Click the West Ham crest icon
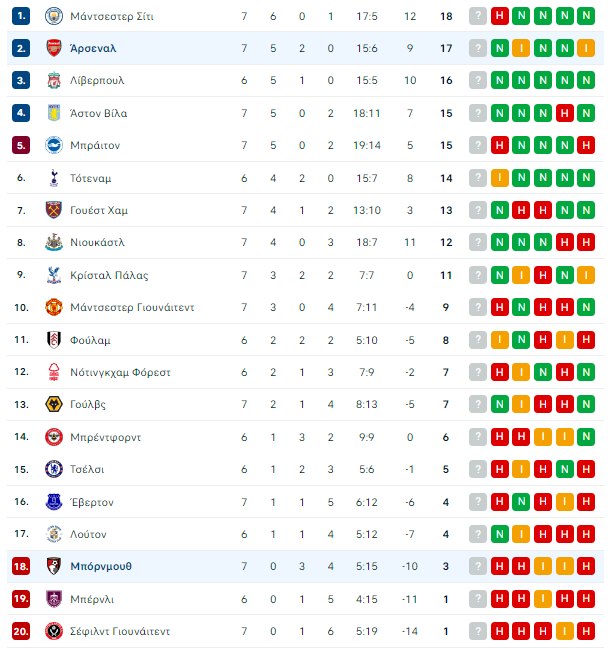The width and height of the screenshot is (610, 653). click(x=54, y=210)
